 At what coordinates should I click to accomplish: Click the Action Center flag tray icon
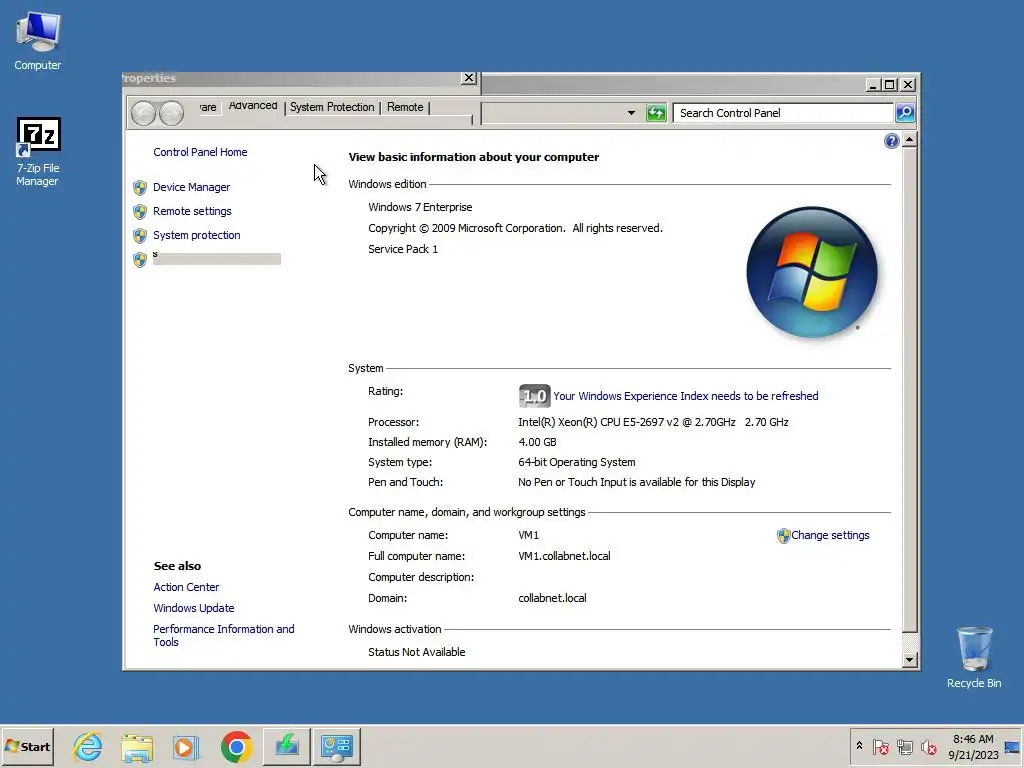[x=880, y=746]
